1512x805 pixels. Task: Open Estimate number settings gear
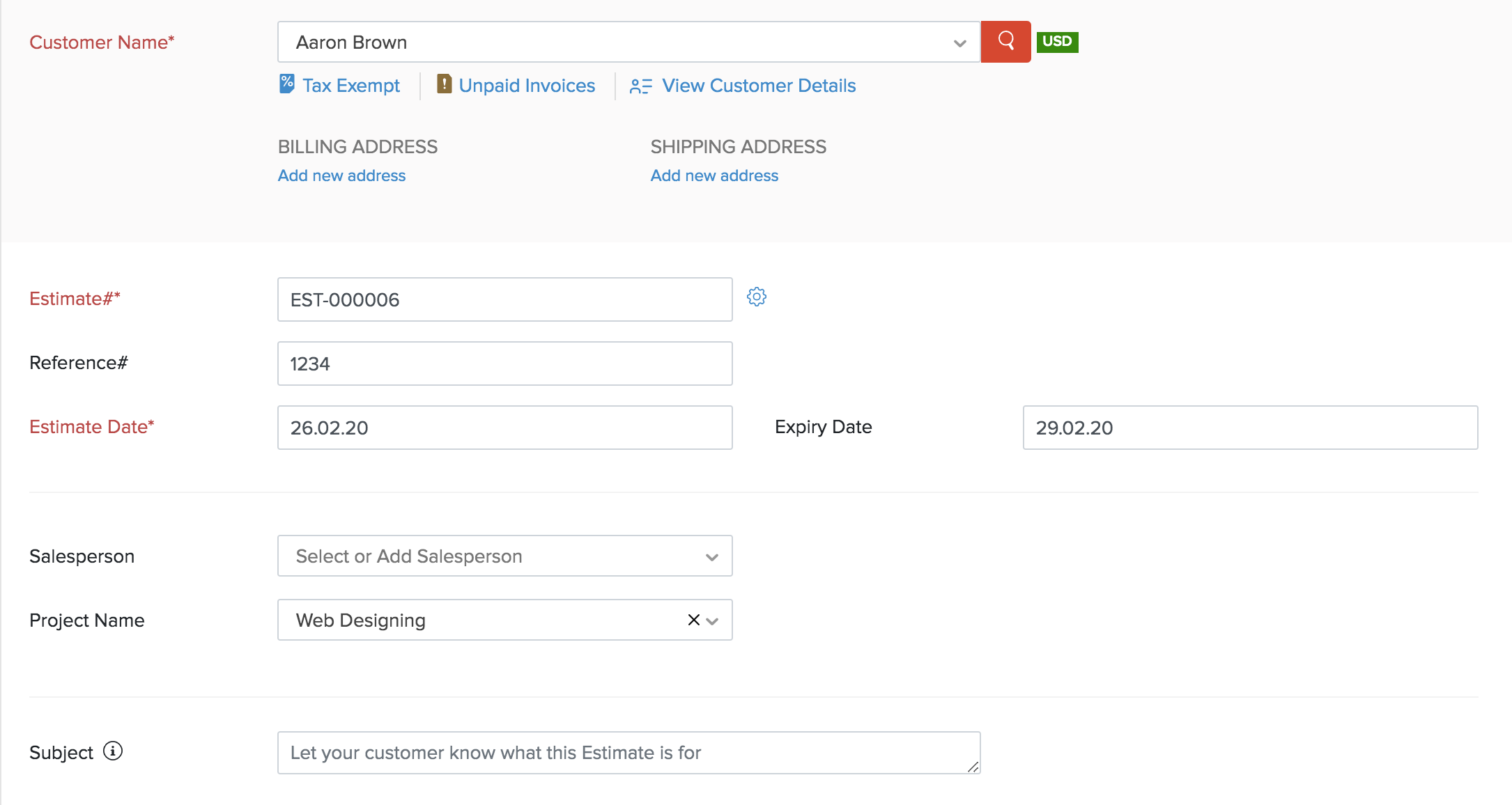(x=757, y=297)
